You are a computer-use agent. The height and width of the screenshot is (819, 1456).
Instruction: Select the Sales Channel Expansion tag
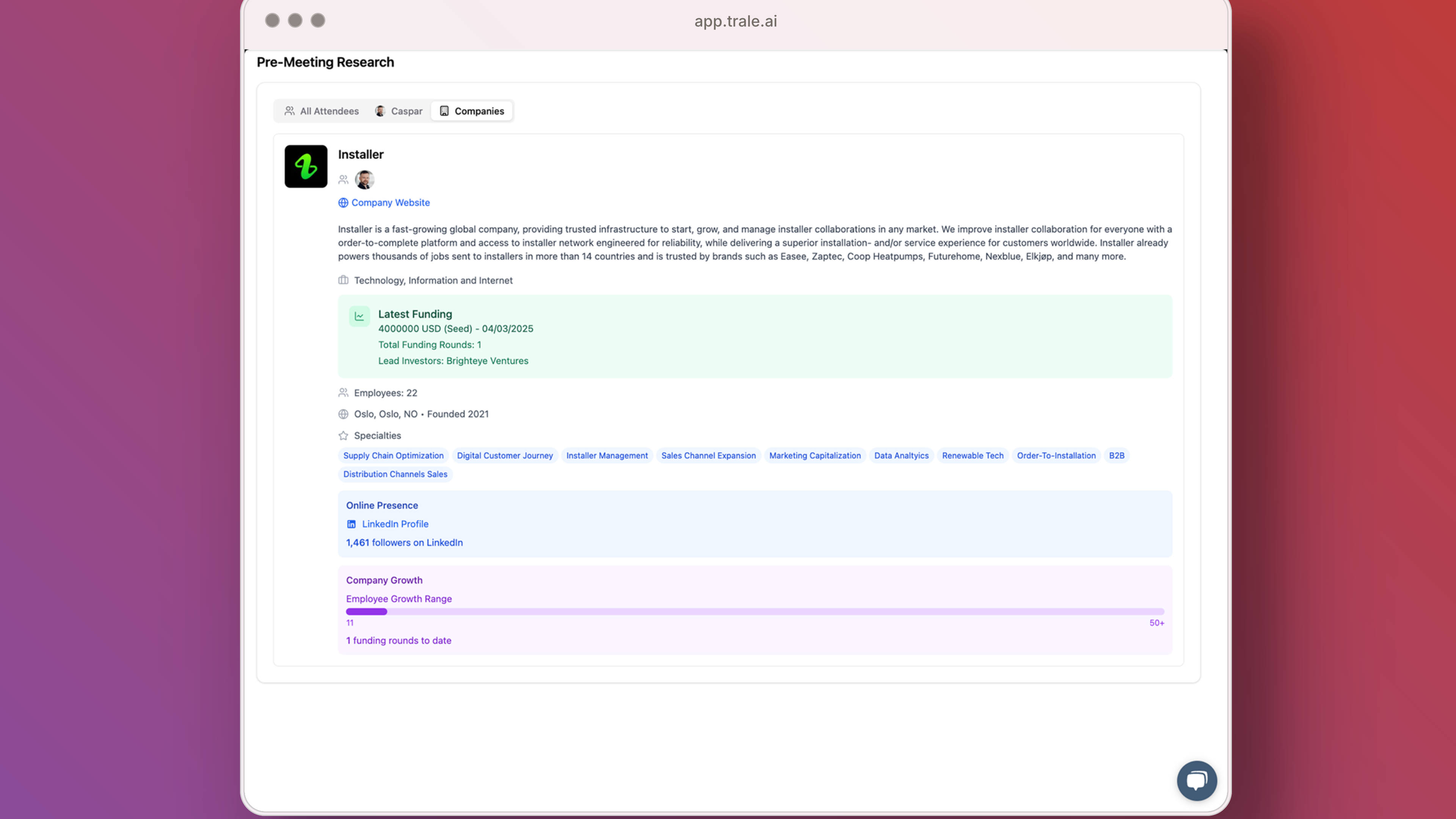(x=708, y=455)
